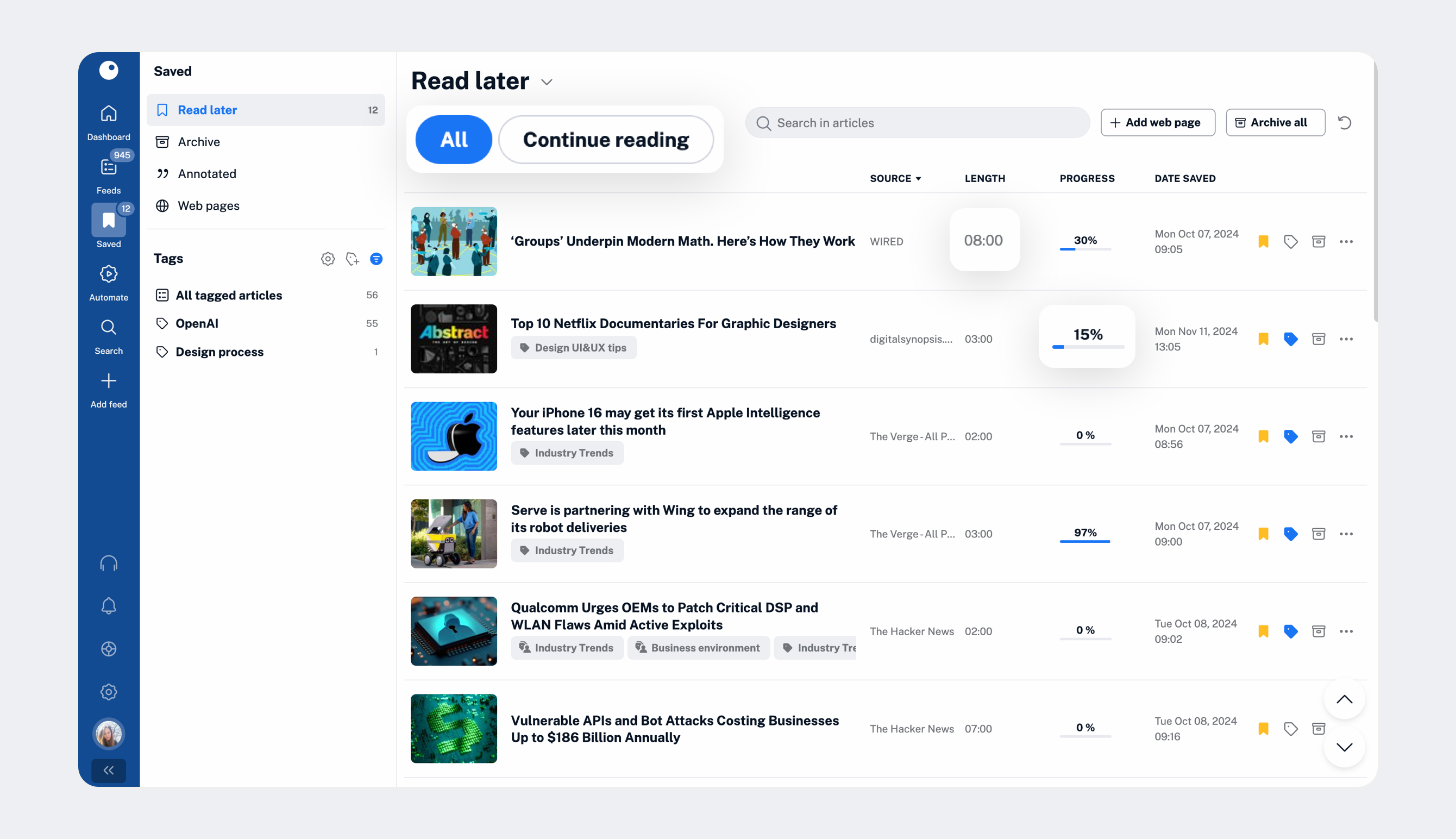Open the help lifebuoy icon
Image resolution: width=1456 pixels, height=839 pixels.
click(x=108, y=649)
